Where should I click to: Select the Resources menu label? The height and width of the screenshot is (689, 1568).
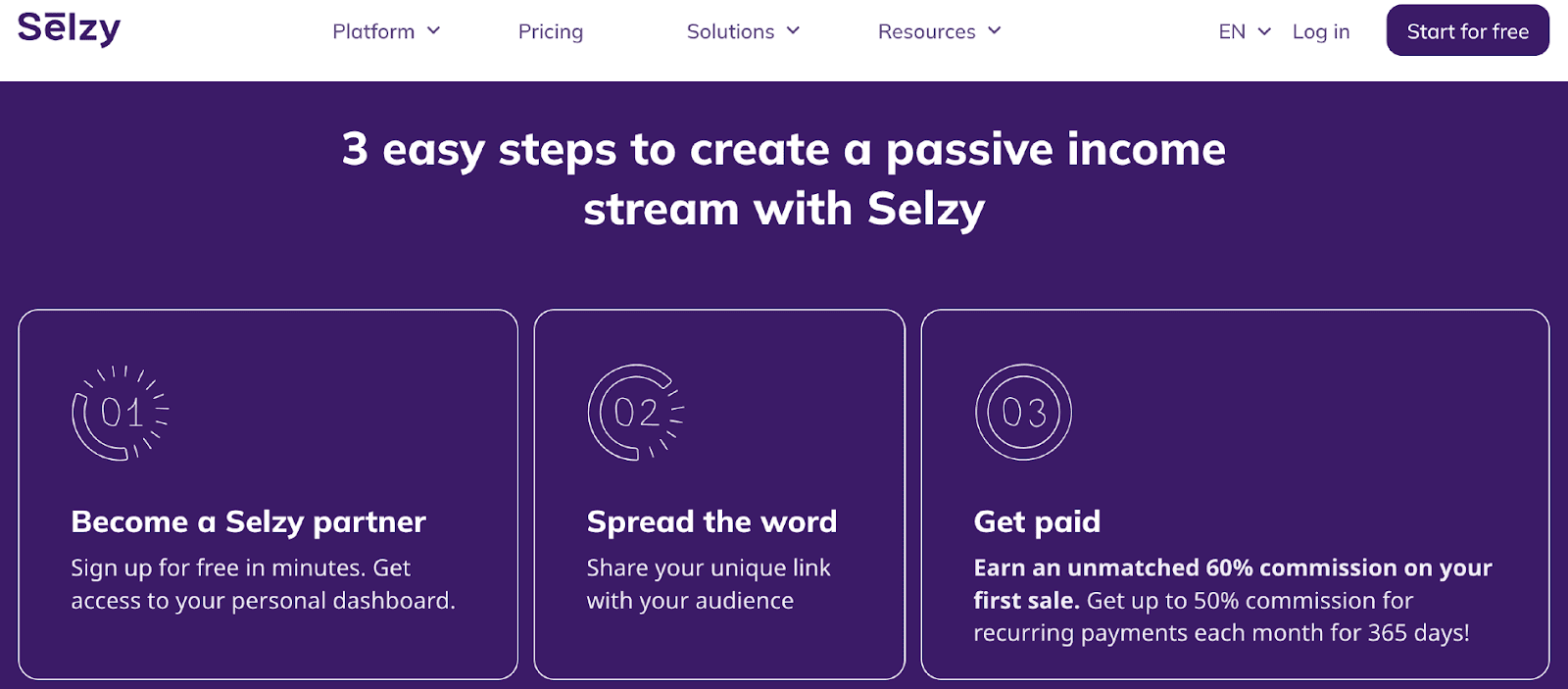tap(926, 31)
